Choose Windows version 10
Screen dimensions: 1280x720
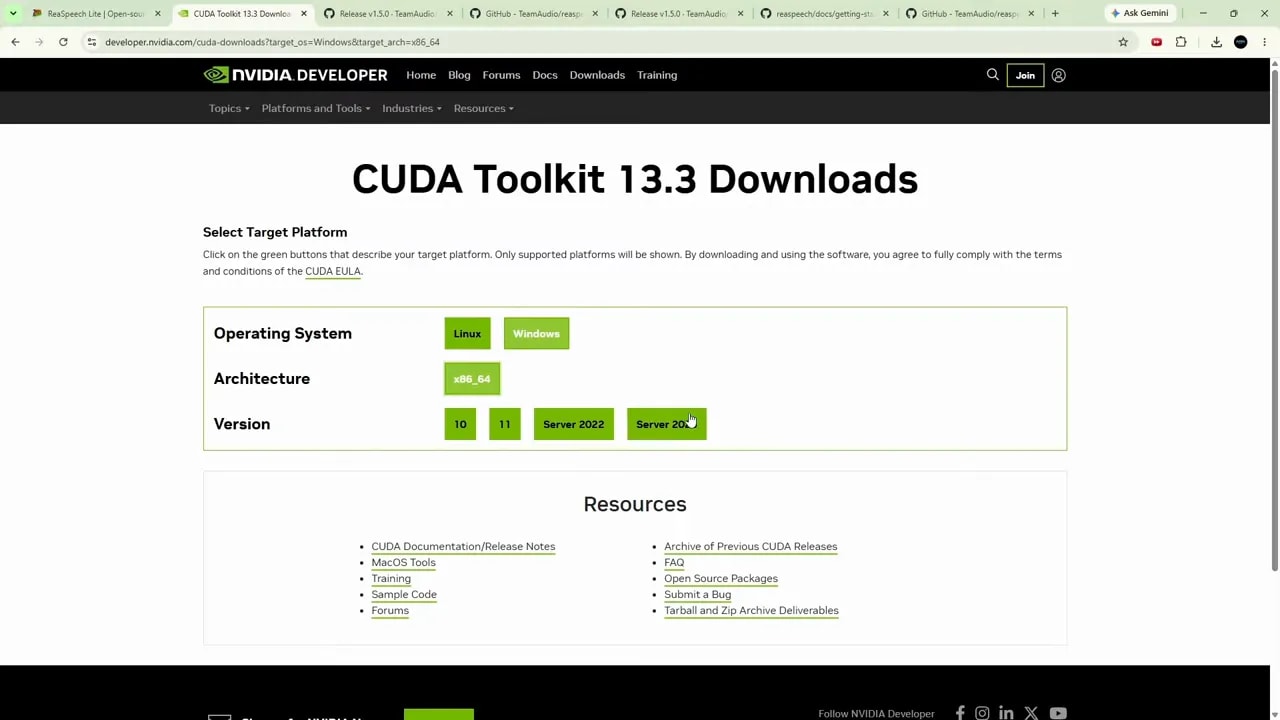(x=460, y=424)
